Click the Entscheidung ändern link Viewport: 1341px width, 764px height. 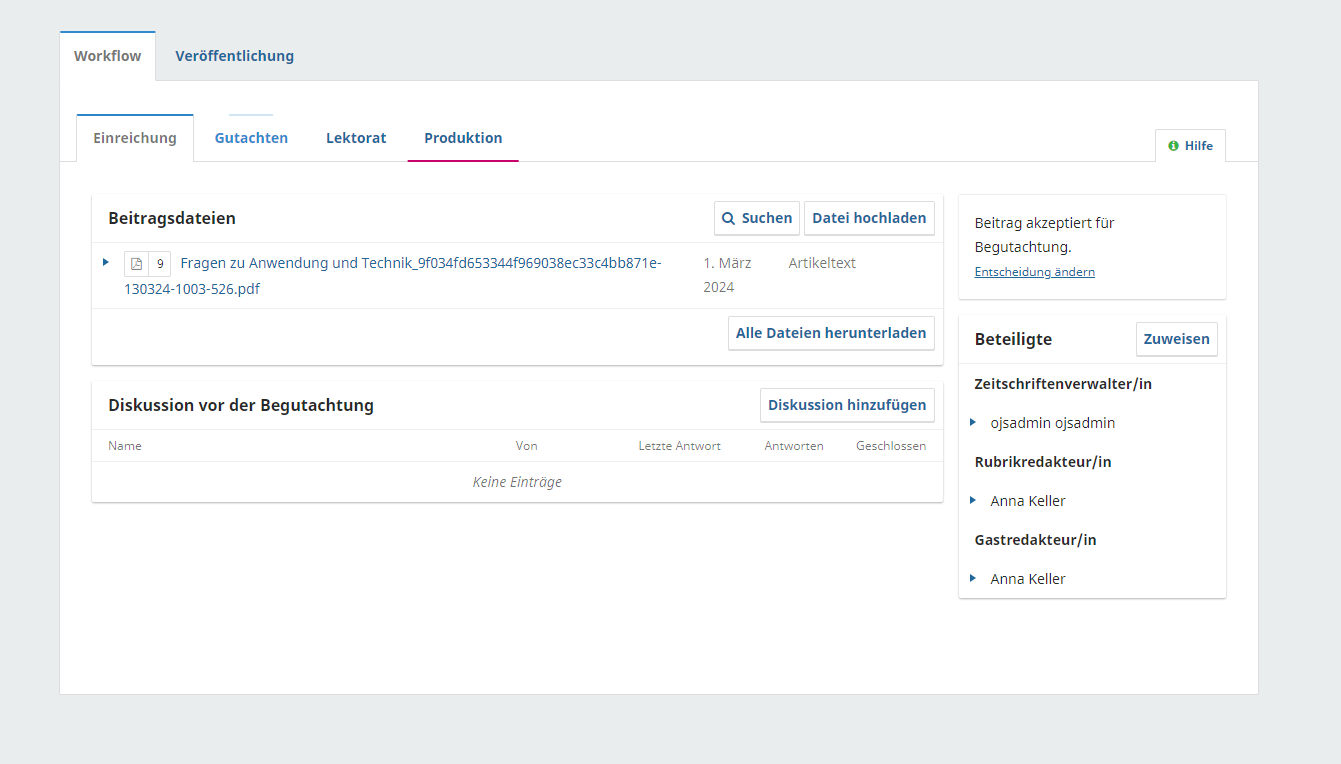coord(1034,272)
